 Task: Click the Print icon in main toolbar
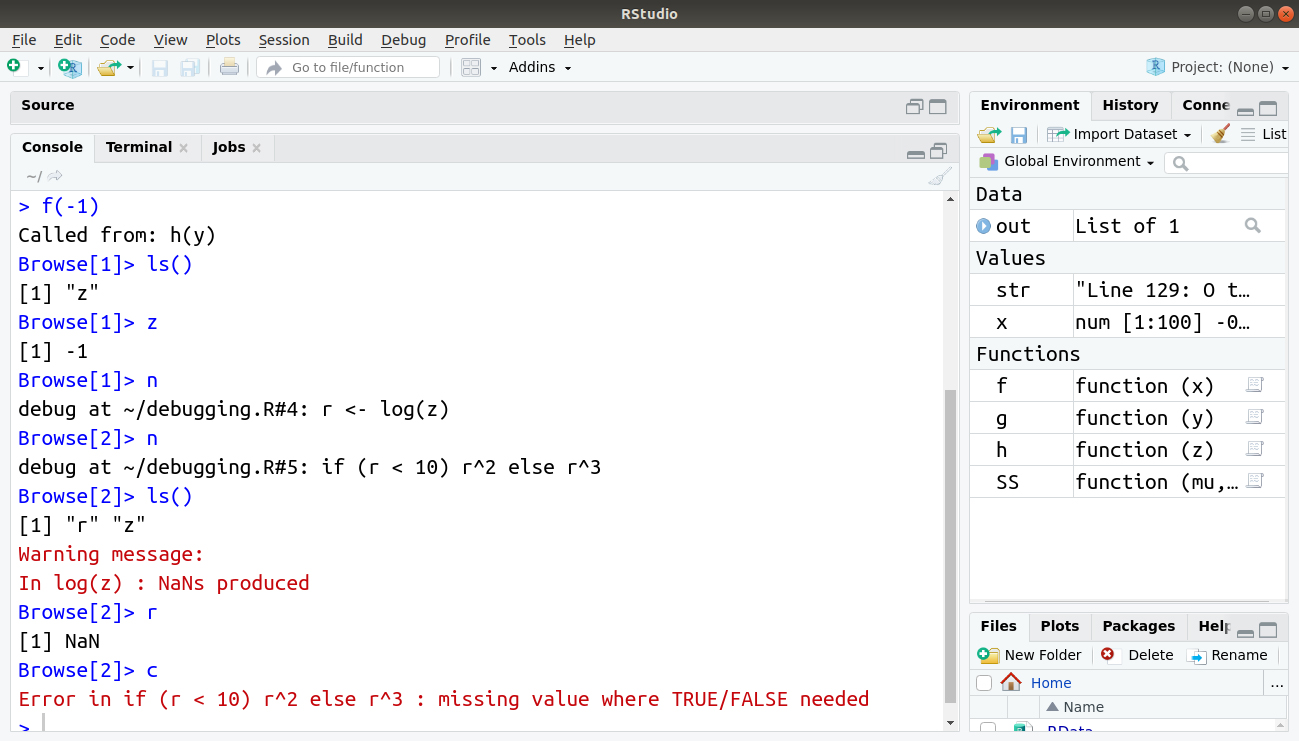[x=229, y=67]
